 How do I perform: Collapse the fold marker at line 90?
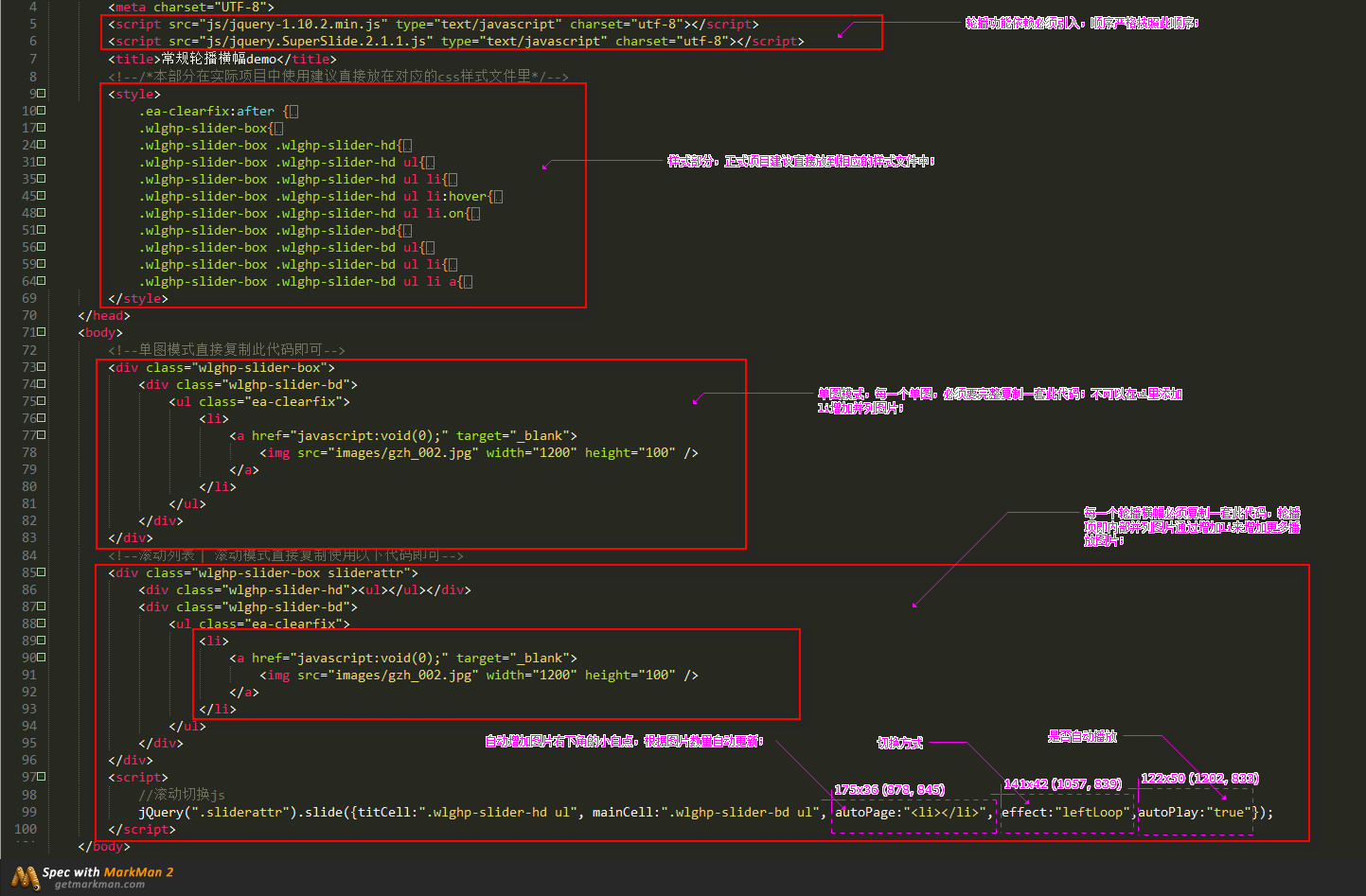point(42,658)
